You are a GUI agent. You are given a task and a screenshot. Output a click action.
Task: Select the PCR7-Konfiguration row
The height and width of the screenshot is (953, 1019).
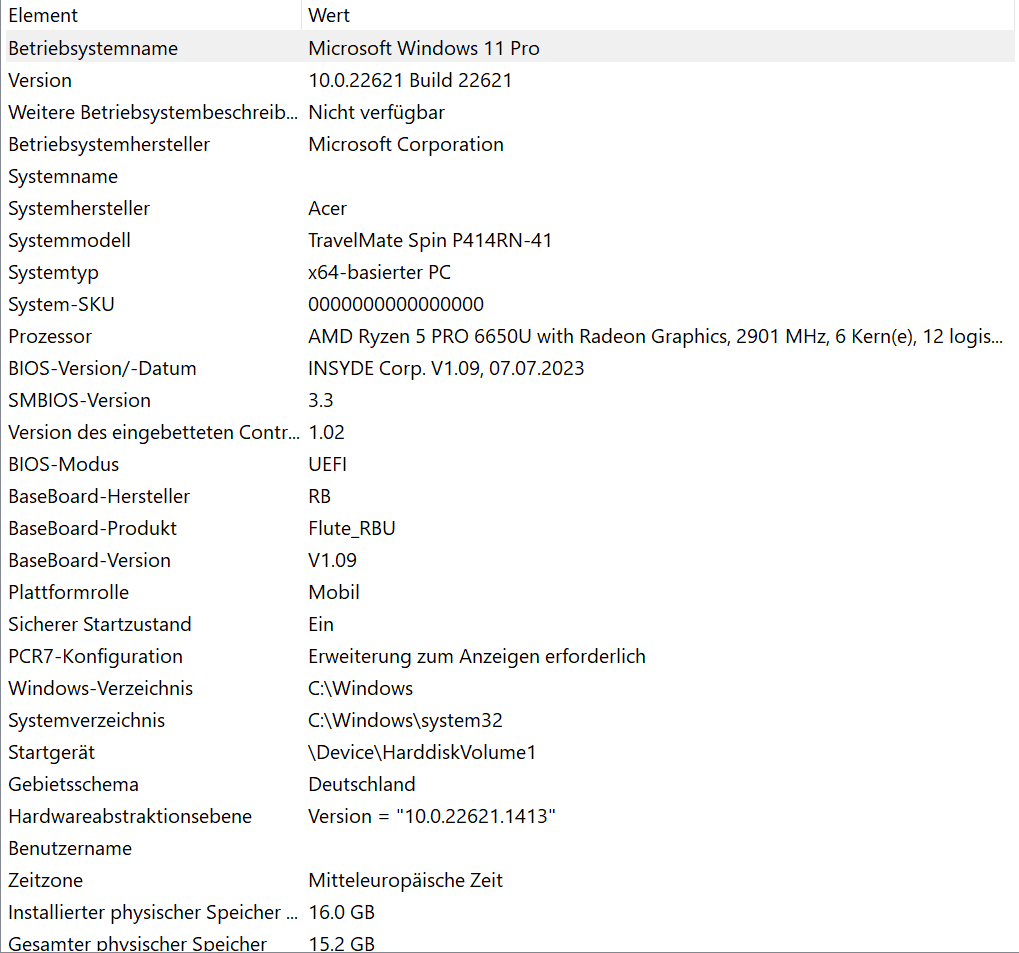[510, 657]
